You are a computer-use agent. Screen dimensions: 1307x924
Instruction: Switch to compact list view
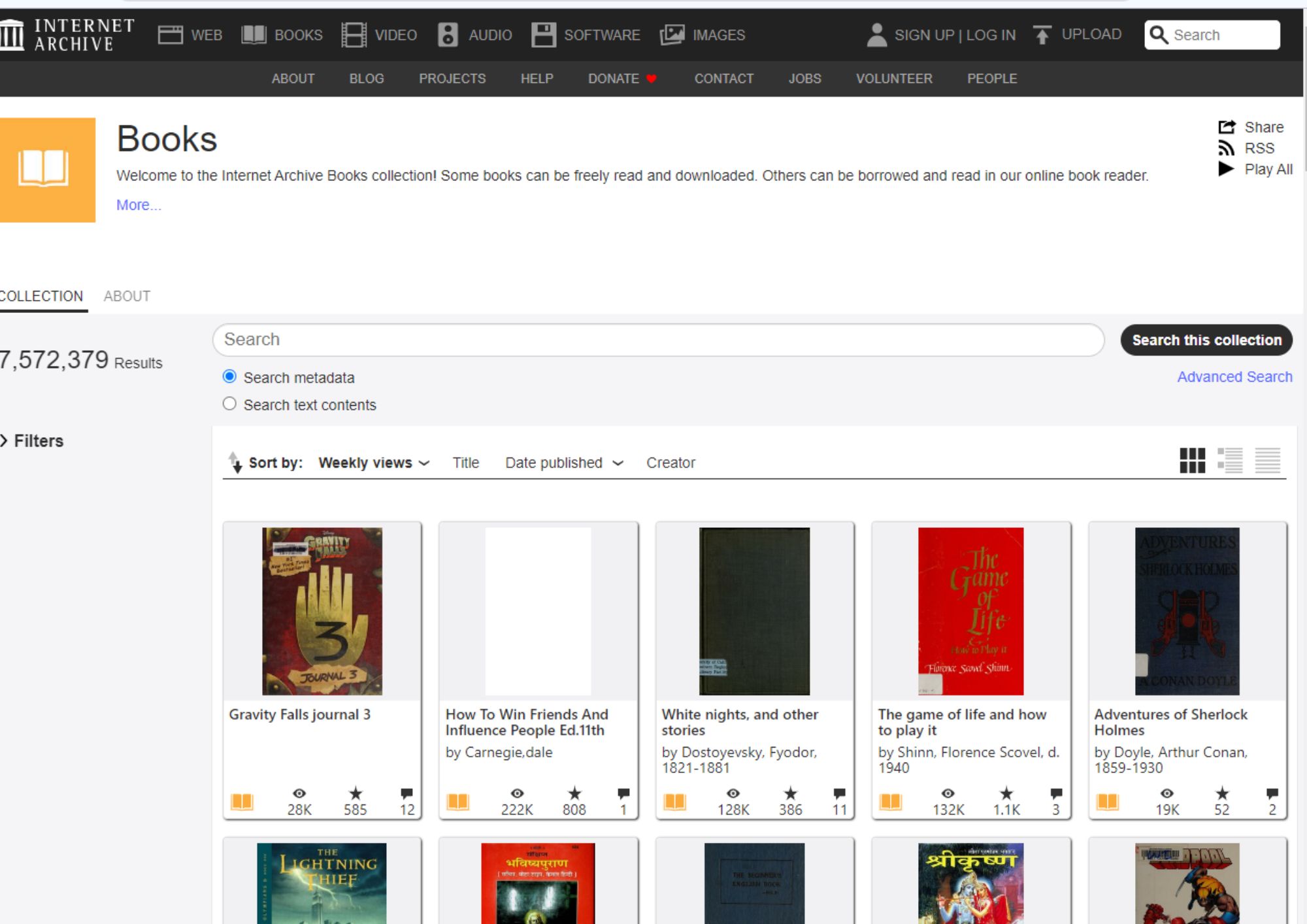pyautogui.click(x=1268, y=461)
